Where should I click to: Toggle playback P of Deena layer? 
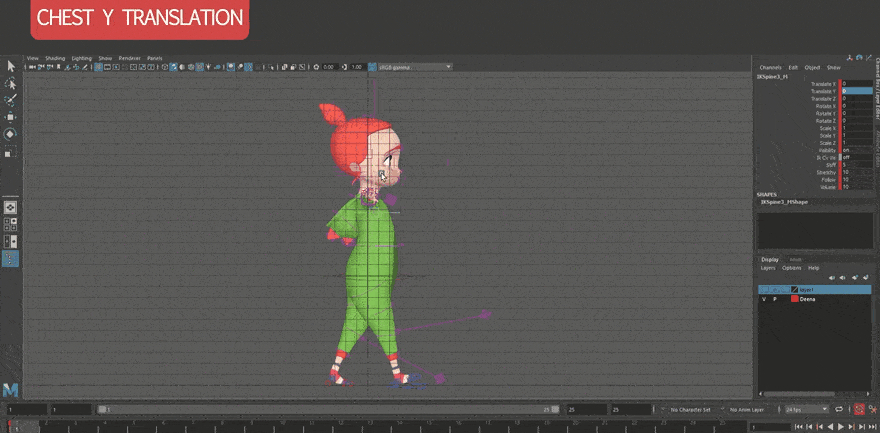774,299
